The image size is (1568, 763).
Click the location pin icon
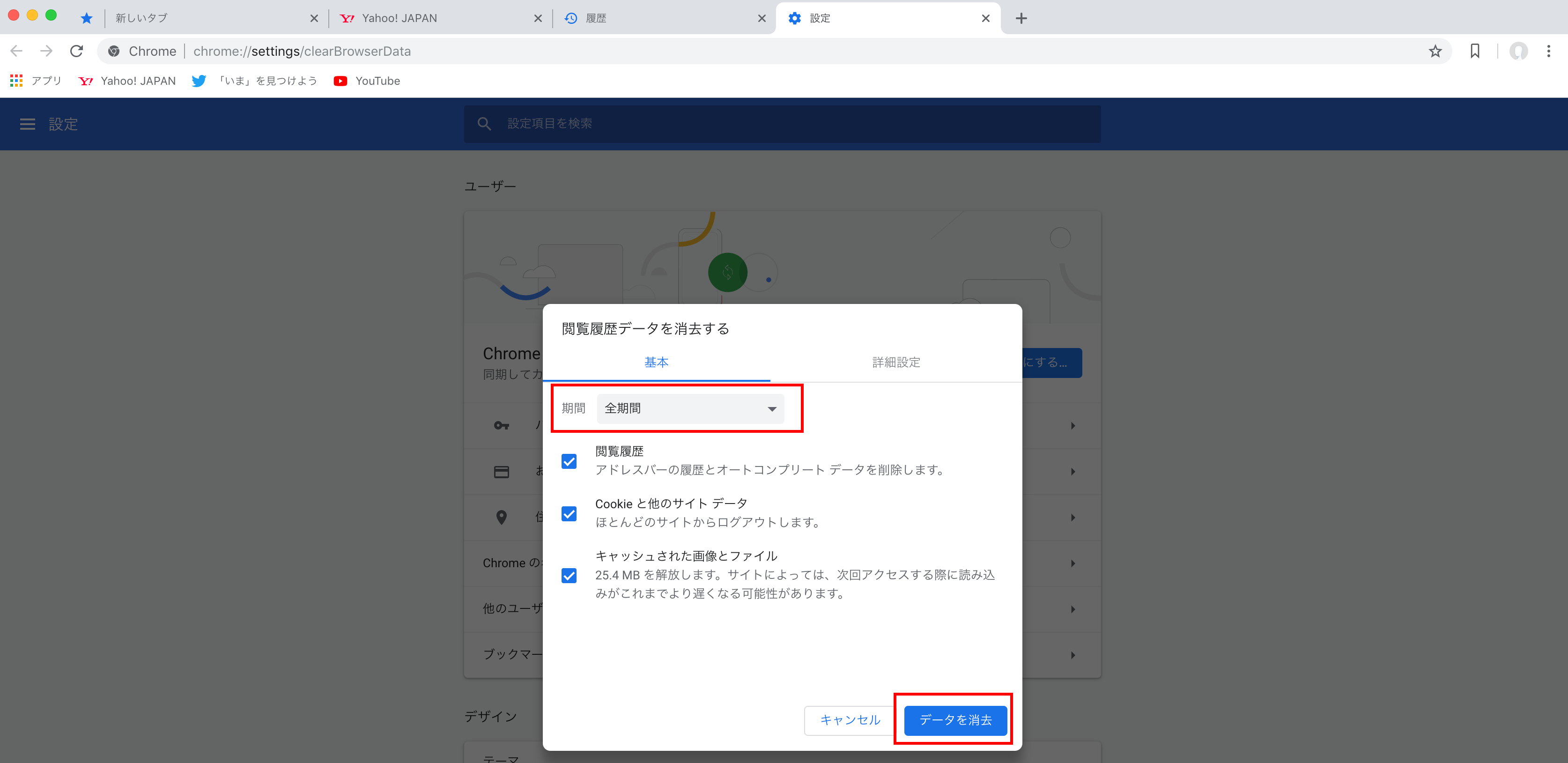click(x=502, y=517)
